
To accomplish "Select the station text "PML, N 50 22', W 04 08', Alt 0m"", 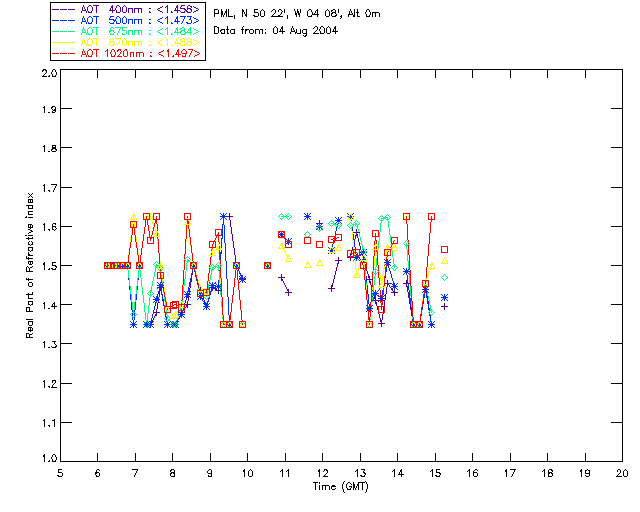I will [x=297, y=14].
